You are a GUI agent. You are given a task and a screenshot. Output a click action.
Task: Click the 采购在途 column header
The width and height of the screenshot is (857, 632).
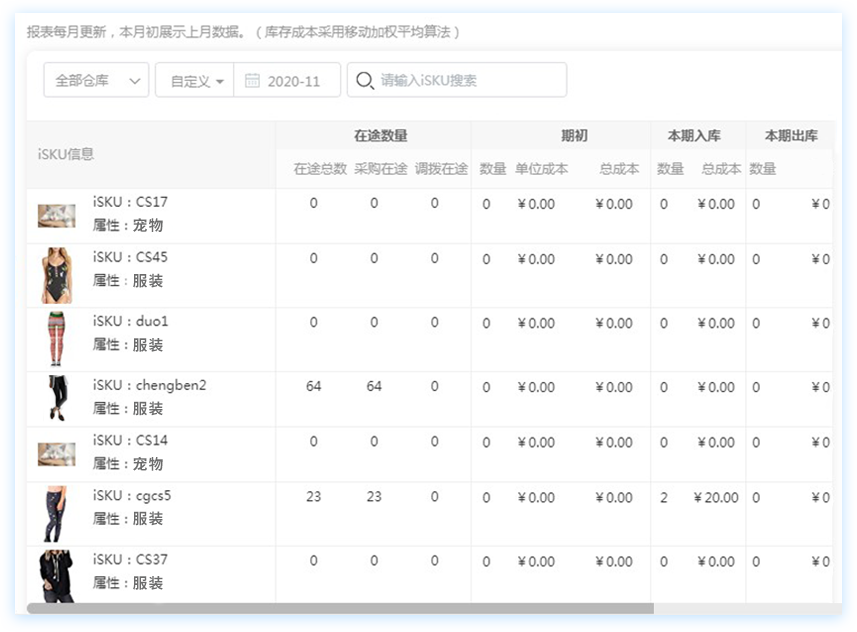[381, 169]
